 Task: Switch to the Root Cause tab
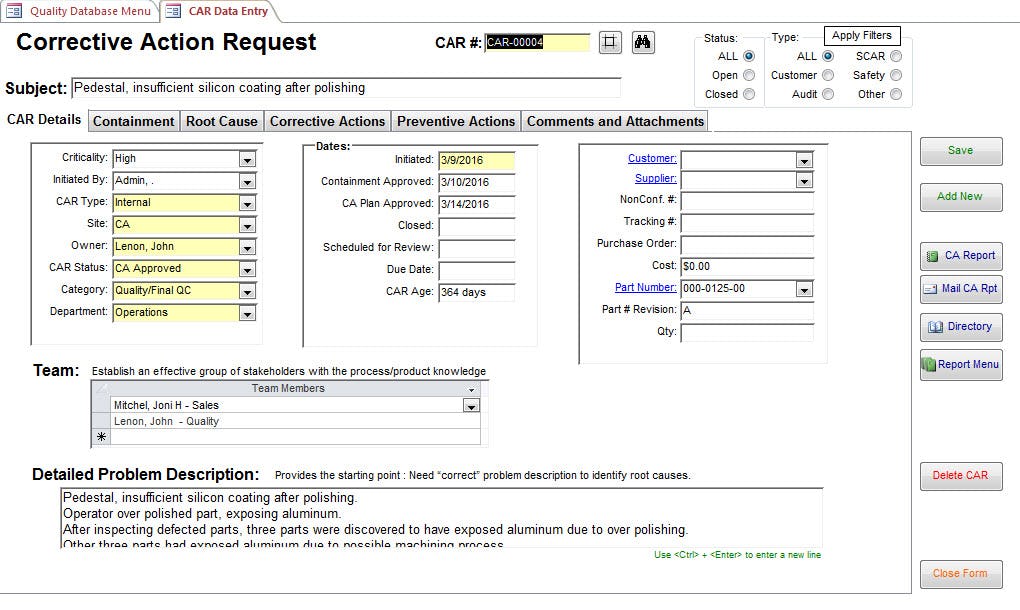pos(219,121)
